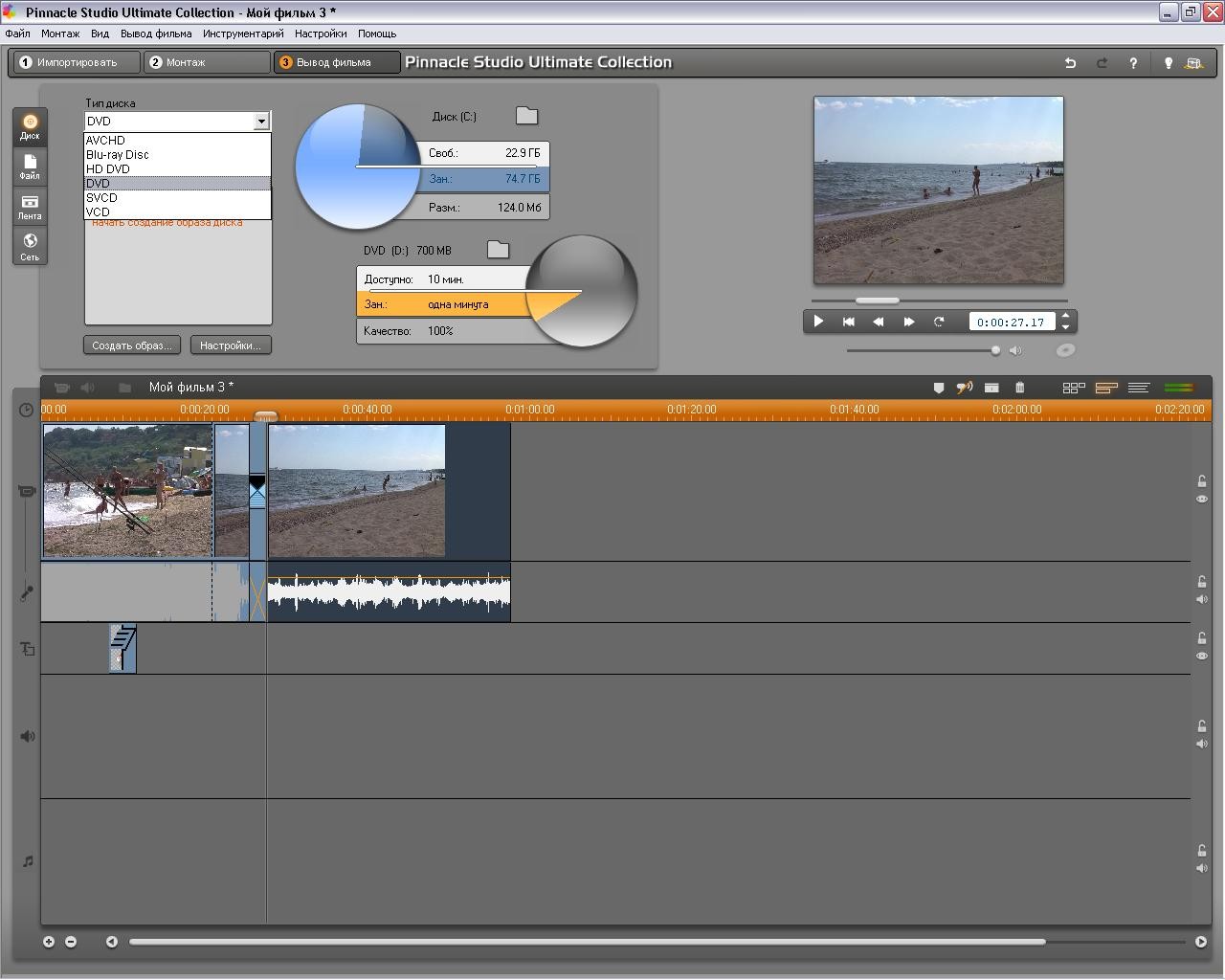Click the project folder icon in timeline header
1225x980 pixels.
(124, 388)
